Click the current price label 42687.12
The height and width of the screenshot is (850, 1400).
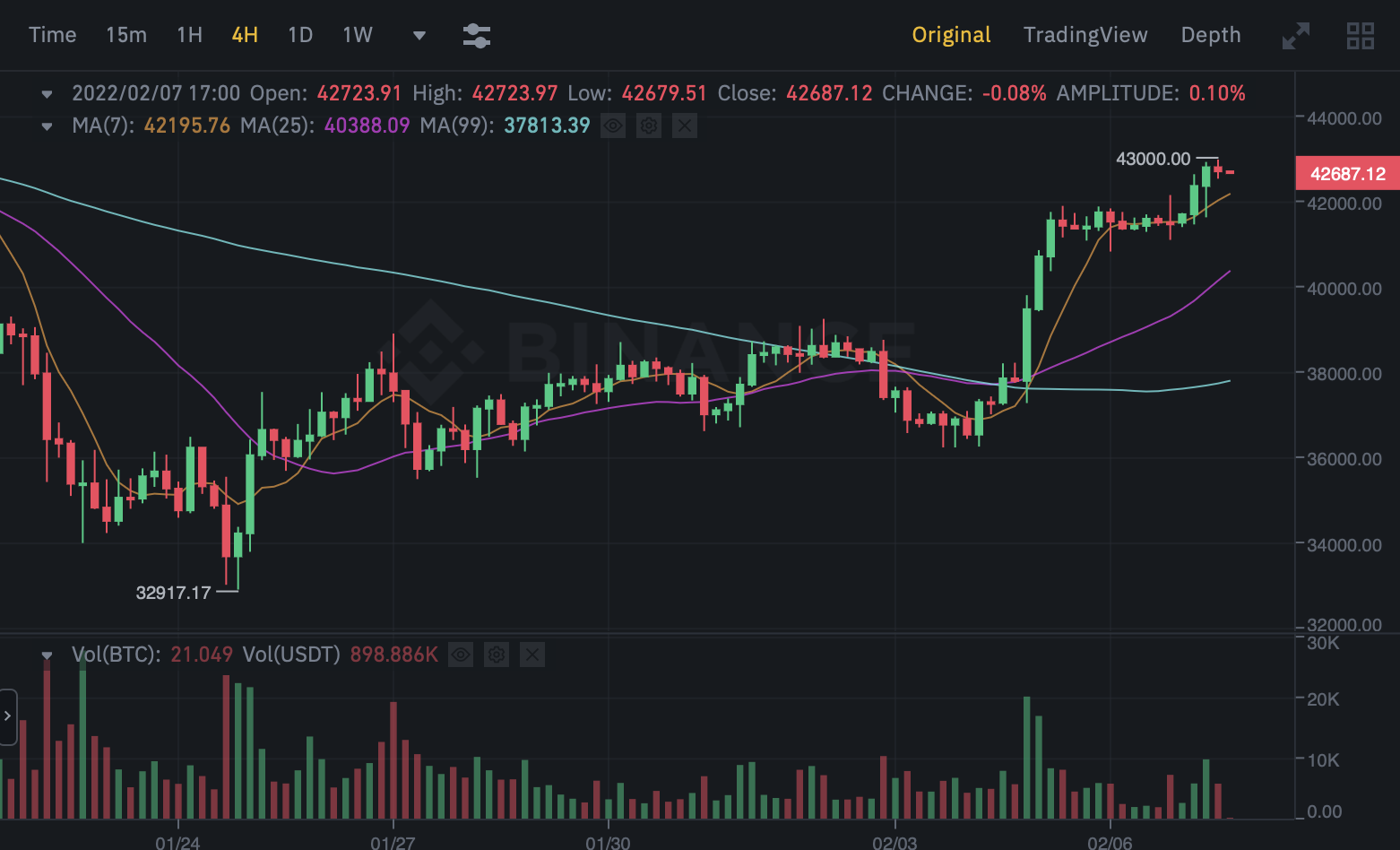pos(1347,174)
